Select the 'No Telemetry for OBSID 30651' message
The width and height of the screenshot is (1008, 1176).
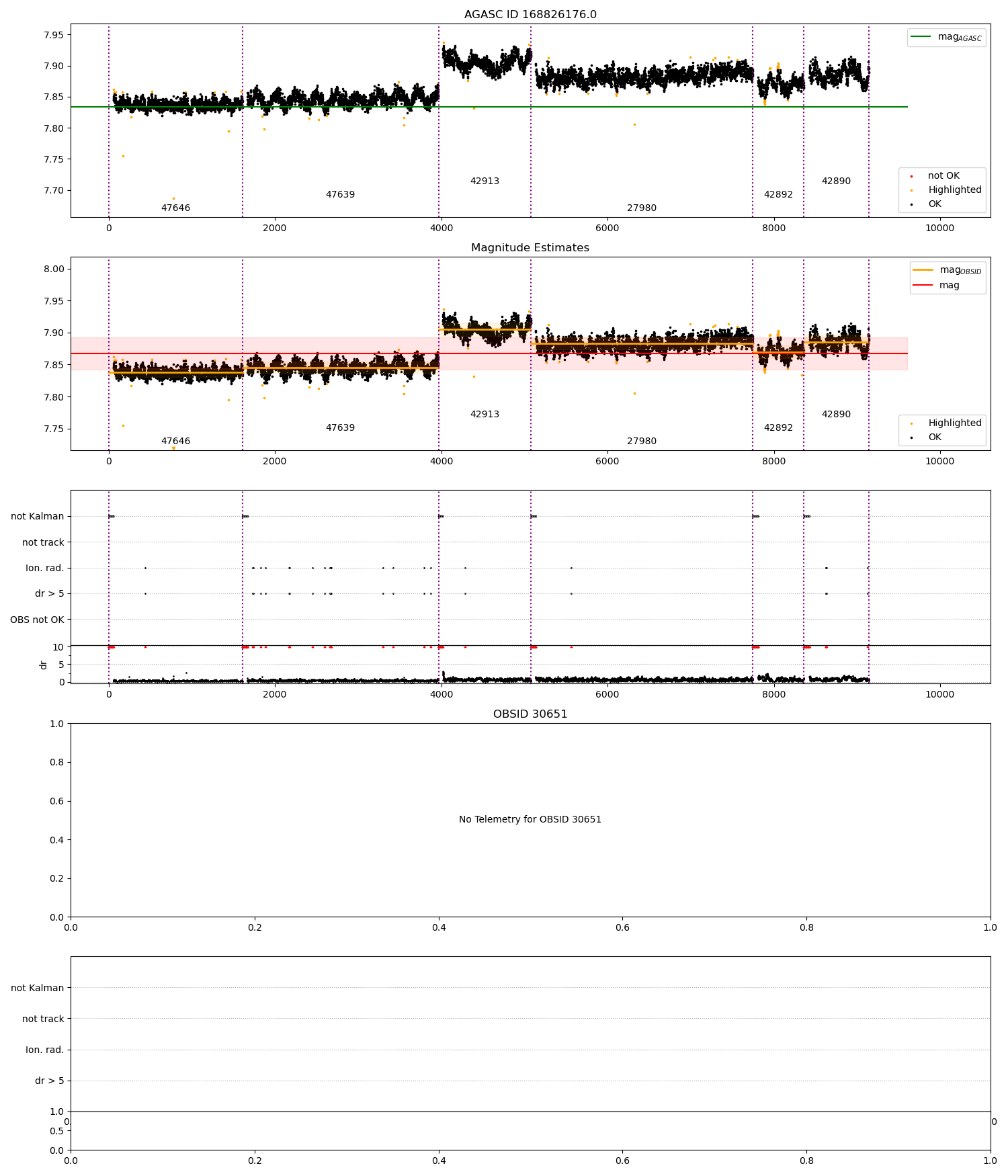(530, 820)
